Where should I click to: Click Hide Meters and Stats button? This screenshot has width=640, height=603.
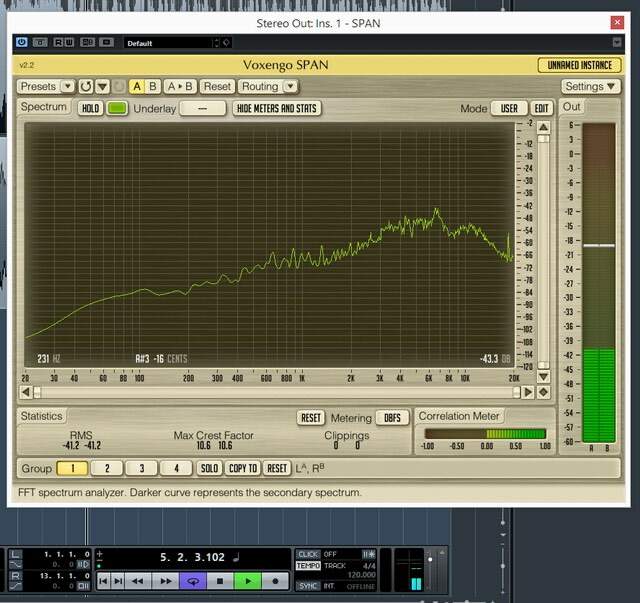[277, 108]
